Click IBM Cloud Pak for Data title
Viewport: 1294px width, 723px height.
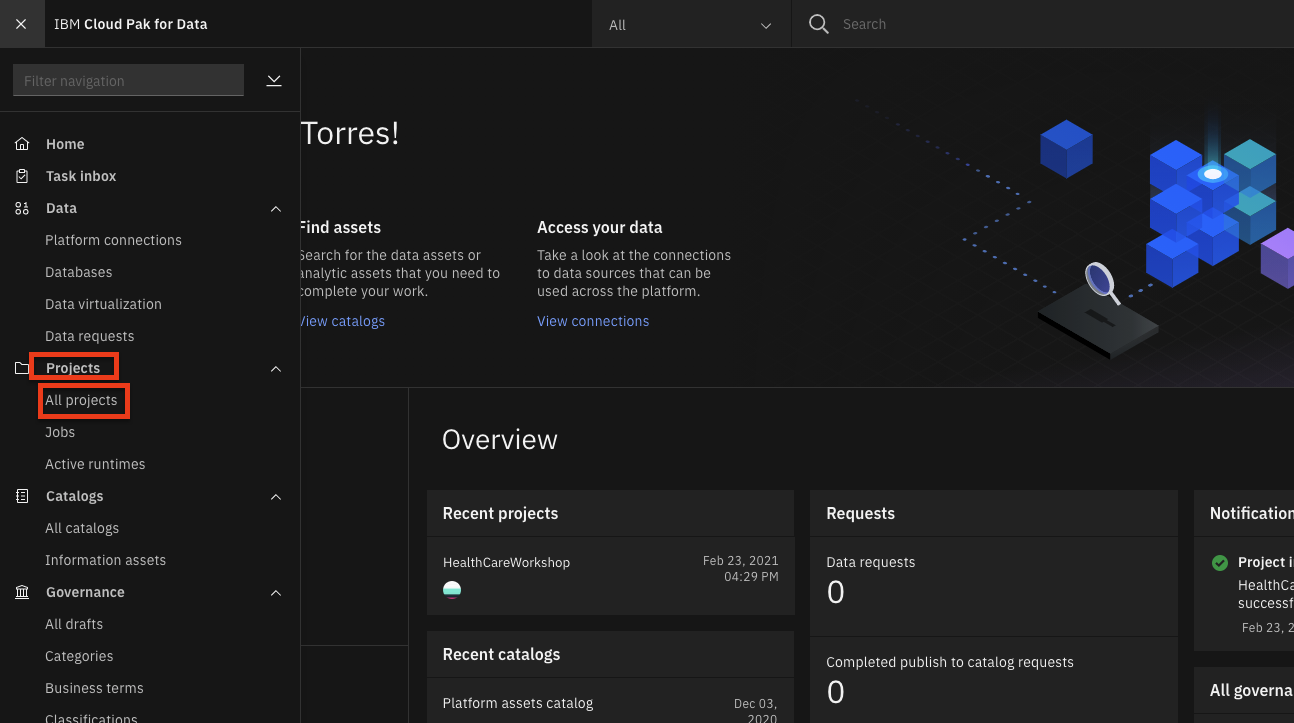pos(130,24)
